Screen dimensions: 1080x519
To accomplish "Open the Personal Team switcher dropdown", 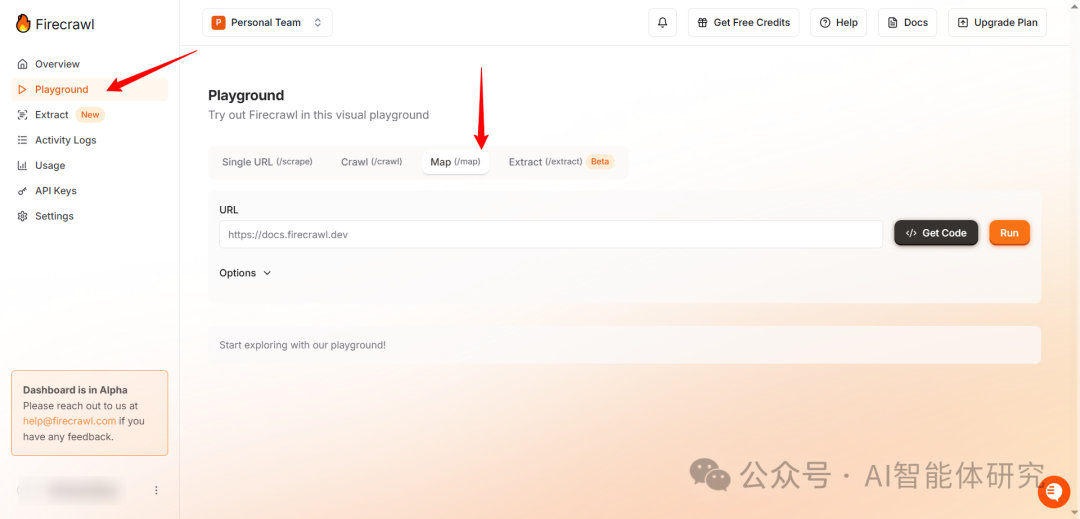I will coord(267,23).
